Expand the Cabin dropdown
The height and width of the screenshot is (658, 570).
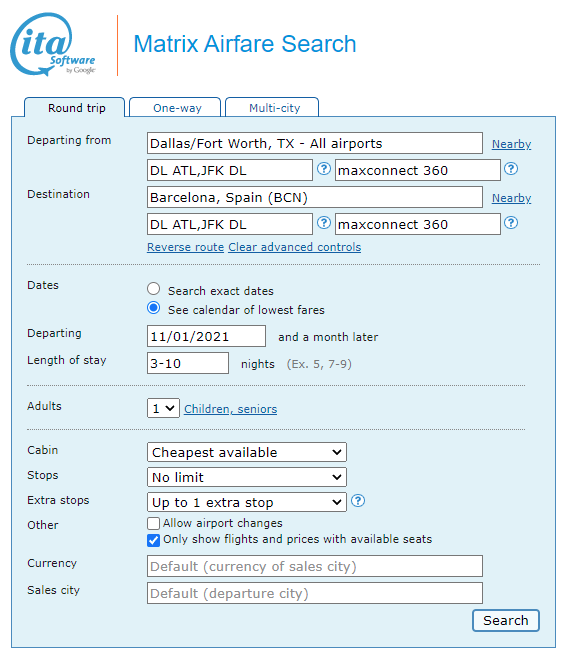coord(247,452)
